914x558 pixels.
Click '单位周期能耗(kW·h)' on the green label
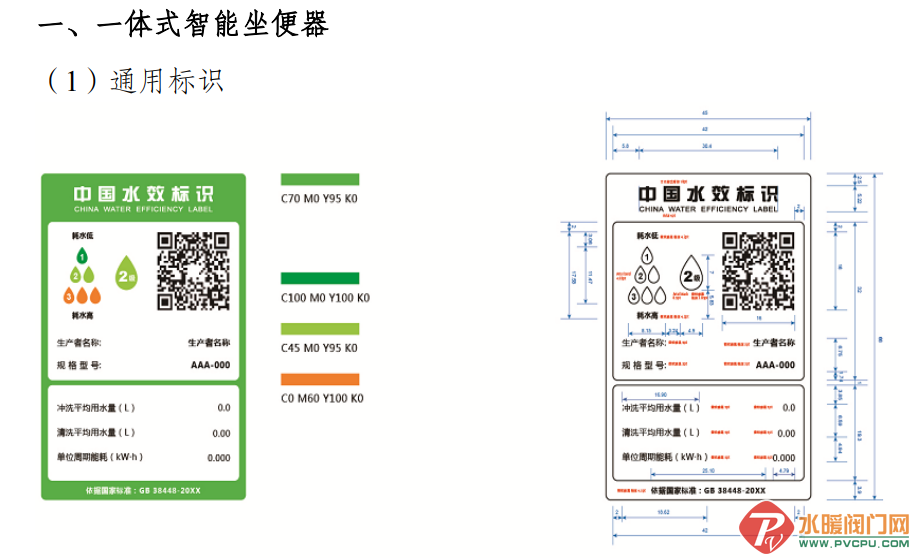(x=100, y=457)
